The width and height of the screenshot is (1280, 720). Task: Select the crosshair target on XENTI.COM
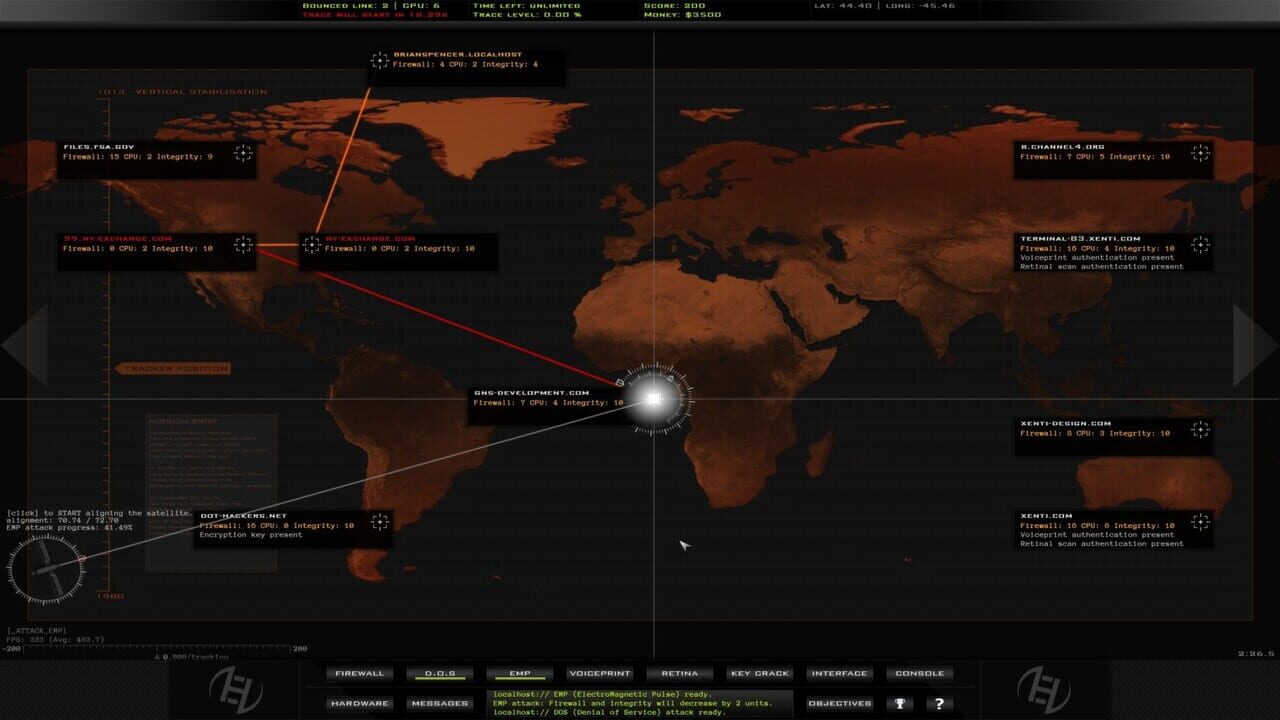[1199, 522]
